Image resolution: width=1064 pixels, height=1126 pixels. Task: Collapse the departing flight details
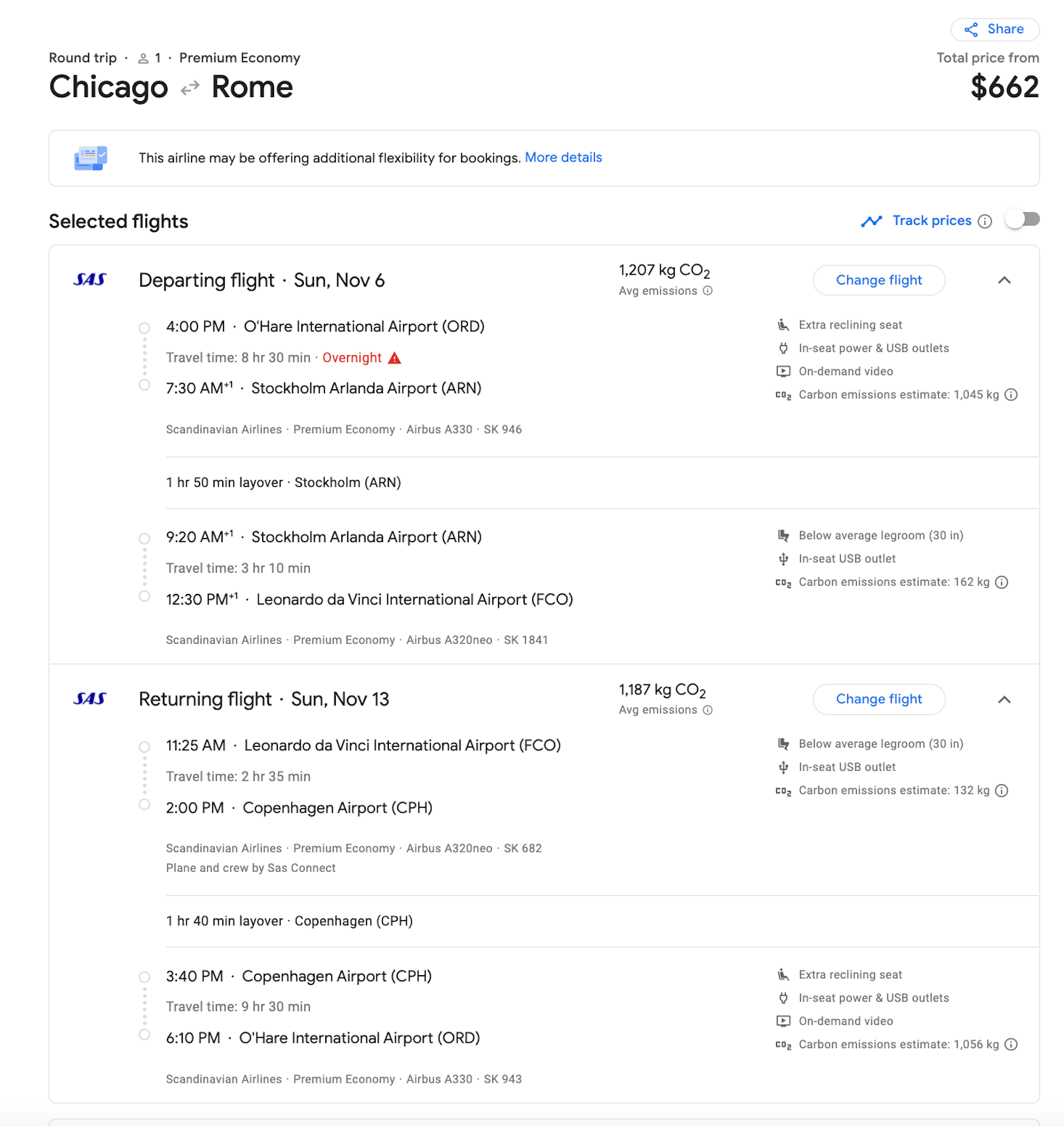click(1005, 280)
